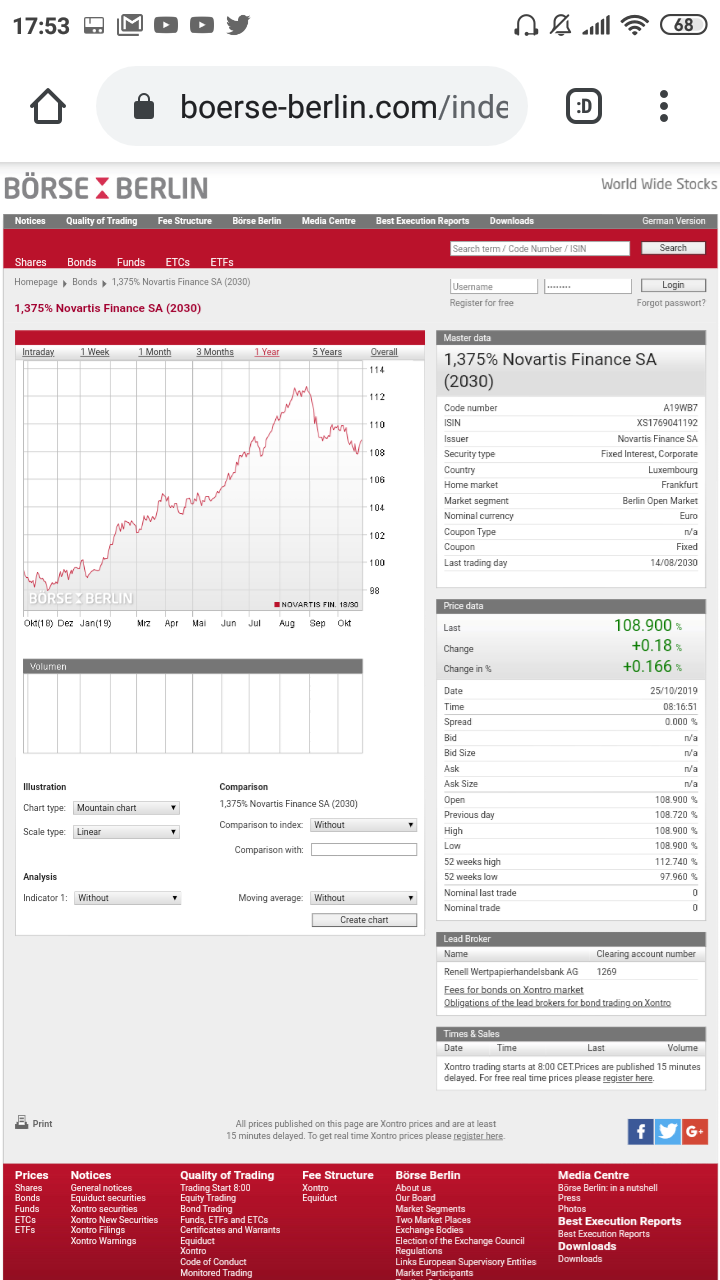Tap Gmail notification icon in status bar
This screenshot has height=1280, width=720.
pos(130,25)
